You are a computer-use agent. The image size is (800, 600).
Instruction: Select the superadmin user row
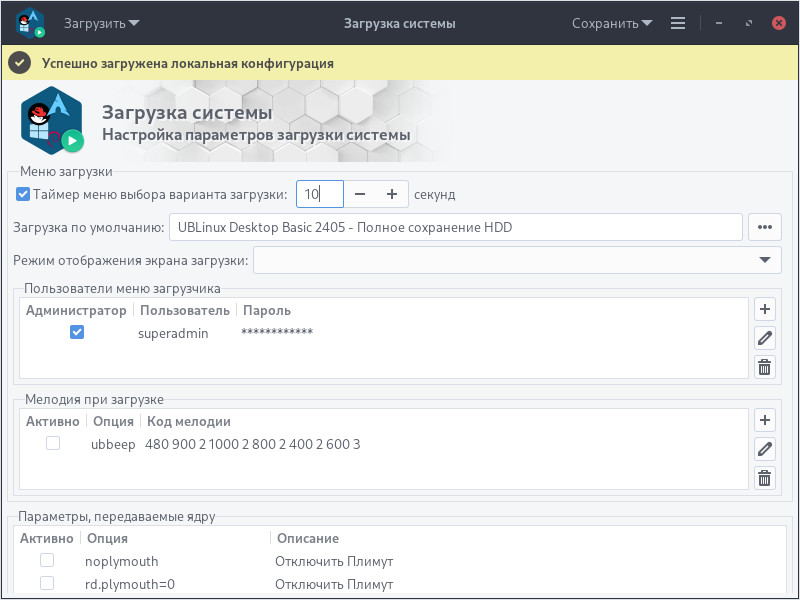[384, 333]
